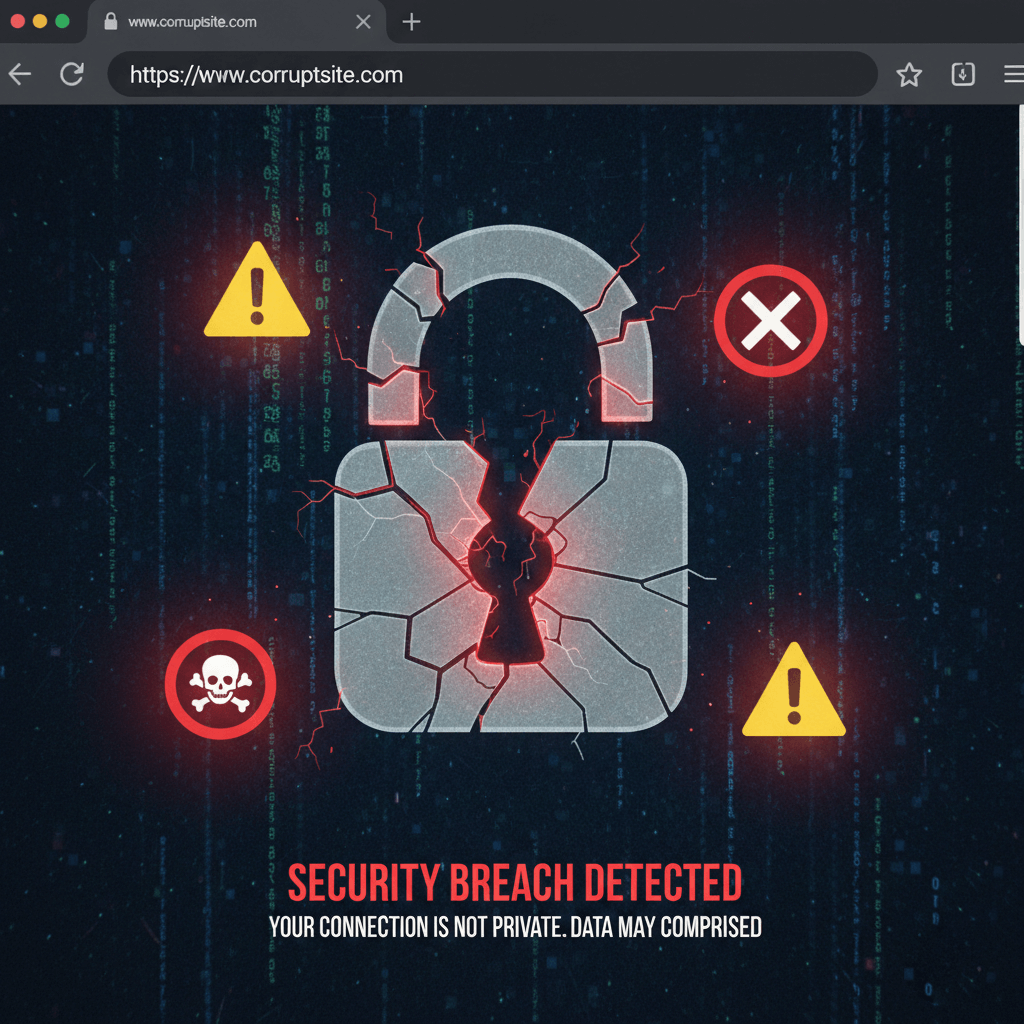This screenshot has height=1024, width=1024.
Task: Click the SECURITY BREACH DETECTED heading
Action: [x=515, y=882]
